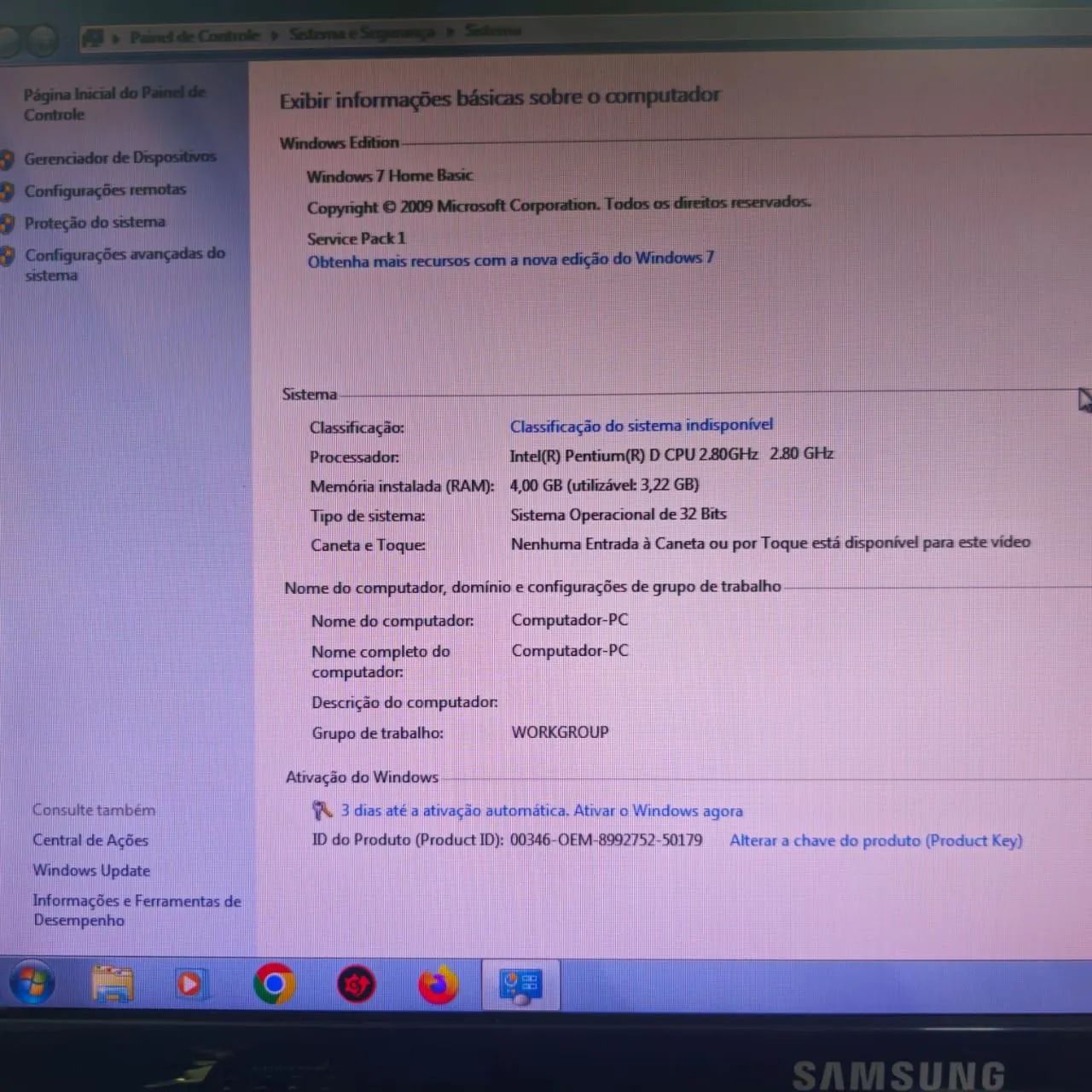The width and height of the screenshot is (1092, 1092).
Task: Launch Firefox from the taskbar
Action: 438,985
